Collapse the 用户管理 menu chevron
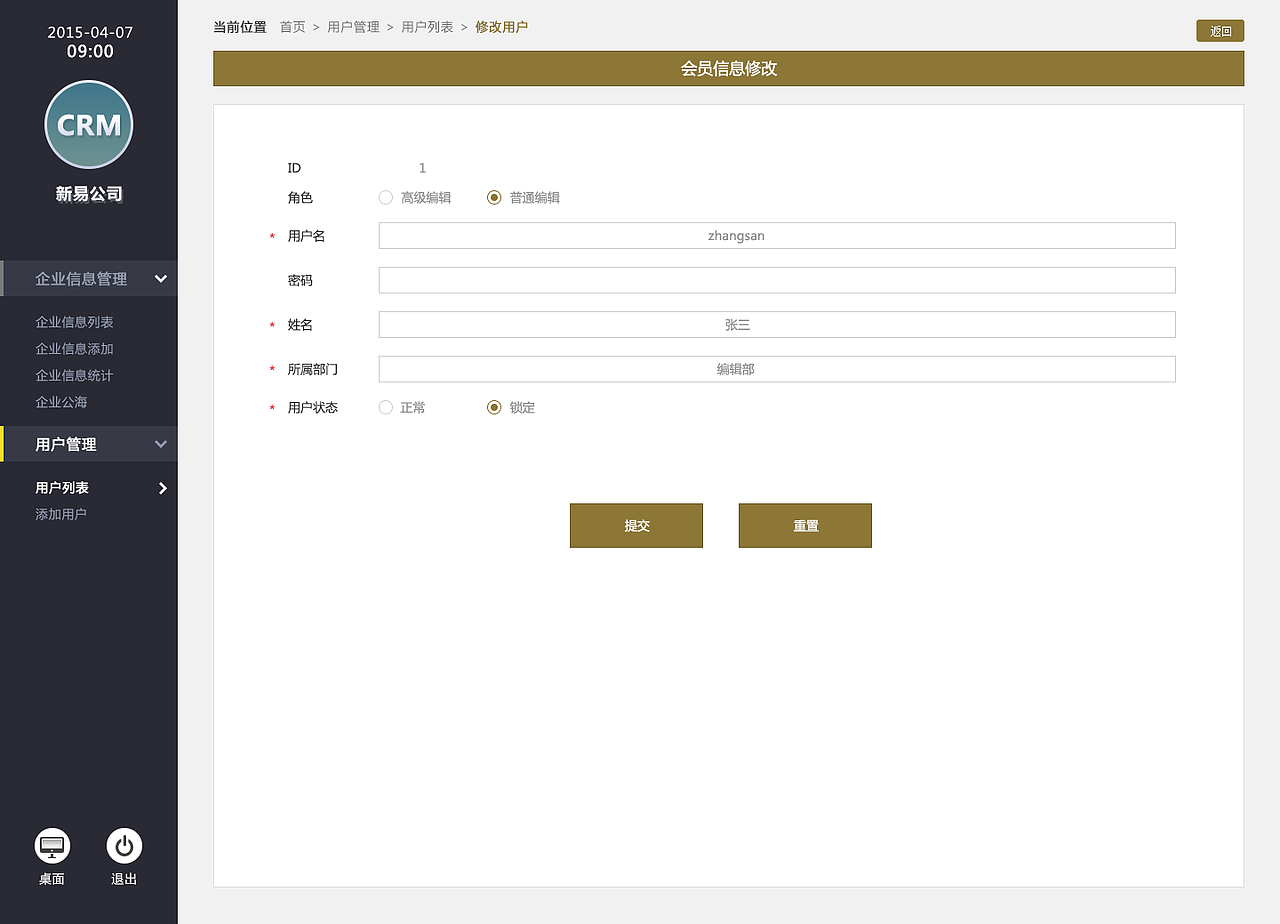 pyautogui.click(x=161, y=444)
